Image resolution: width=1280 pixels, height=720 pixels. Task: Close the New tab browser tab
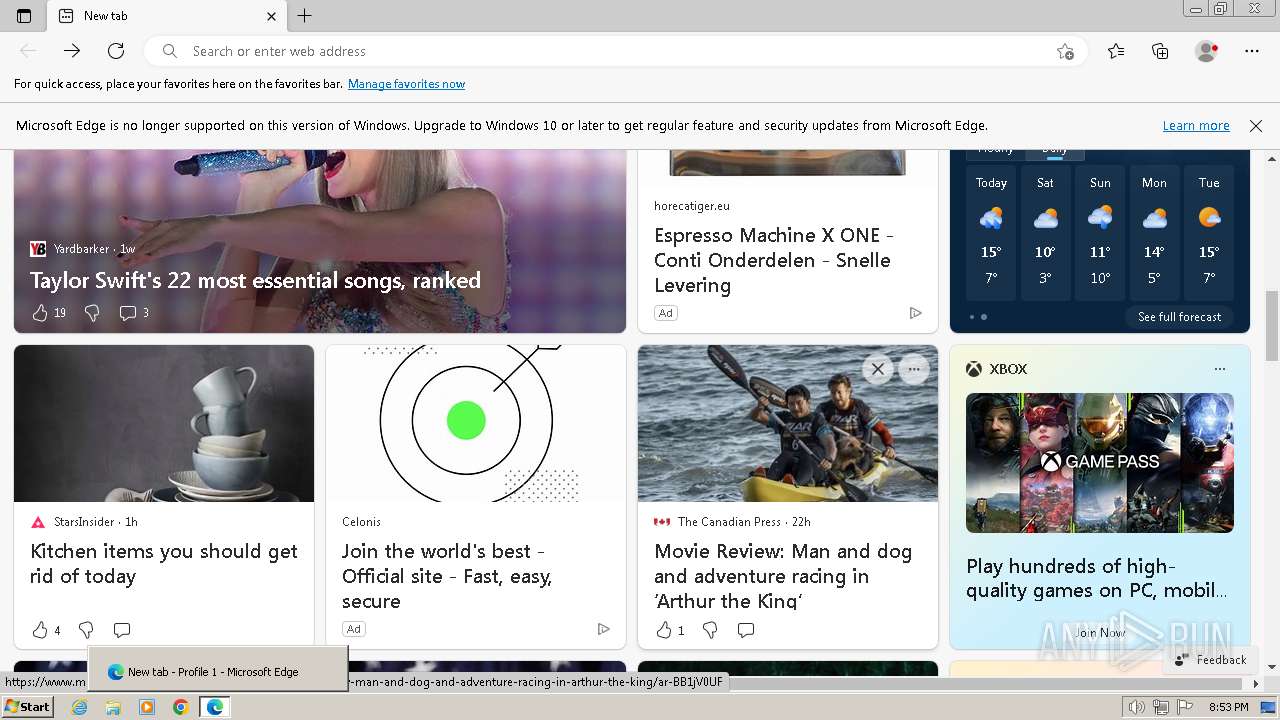coord(271,16)
